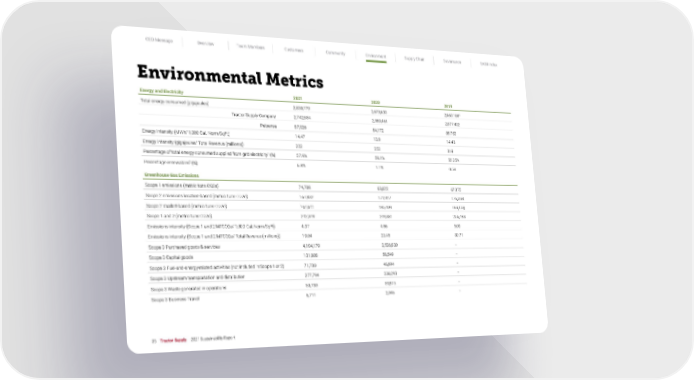Go to the Customers tab

coord(294,50)
